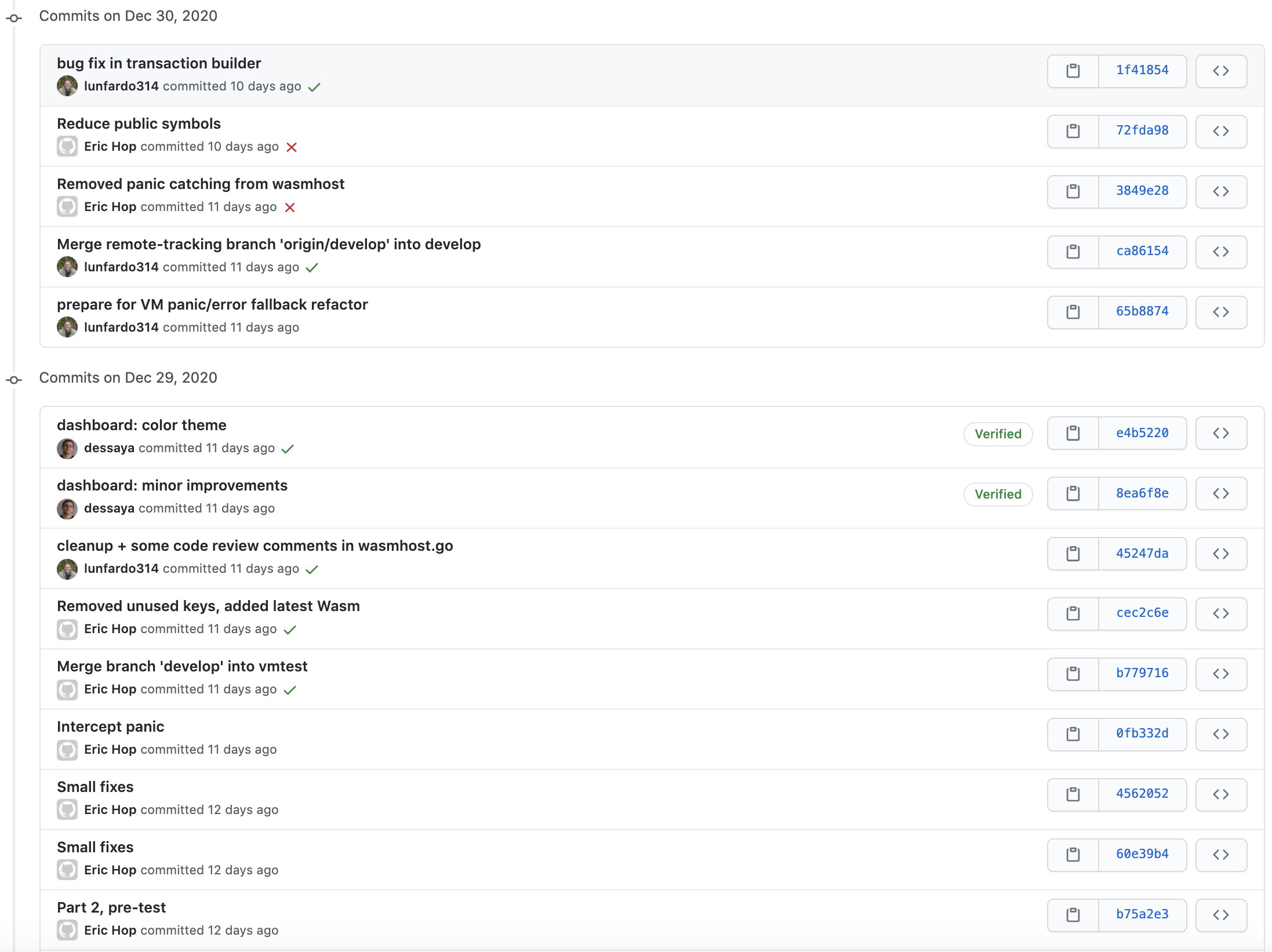1272x952 pixels.
Task: Open commit hash link 3849e28
Action: pyautogui.click(x=1142, y=191)
